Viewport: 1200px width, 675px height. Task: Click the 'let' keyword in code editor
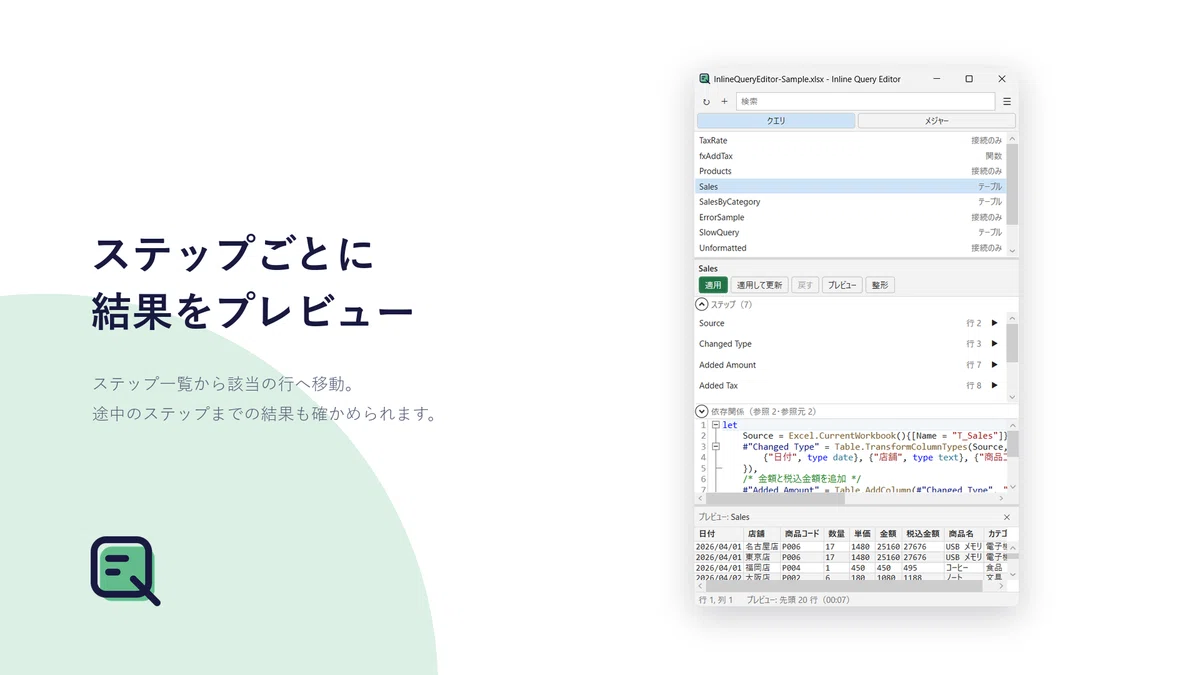click(x=730, y=425)
